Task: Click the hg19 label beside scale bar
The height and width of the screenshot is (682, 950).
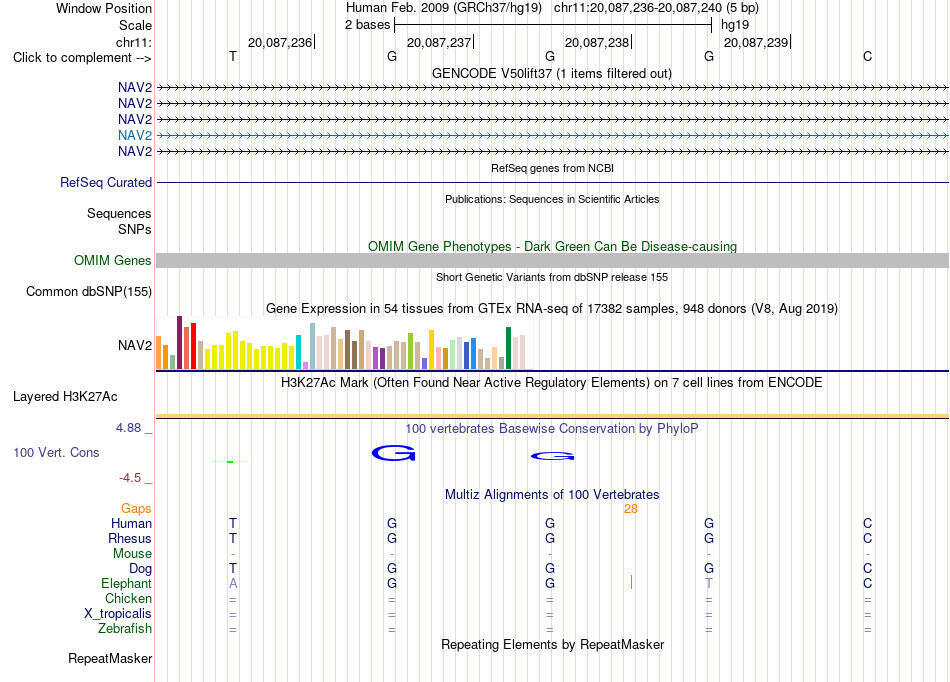Action: (735, 25)
